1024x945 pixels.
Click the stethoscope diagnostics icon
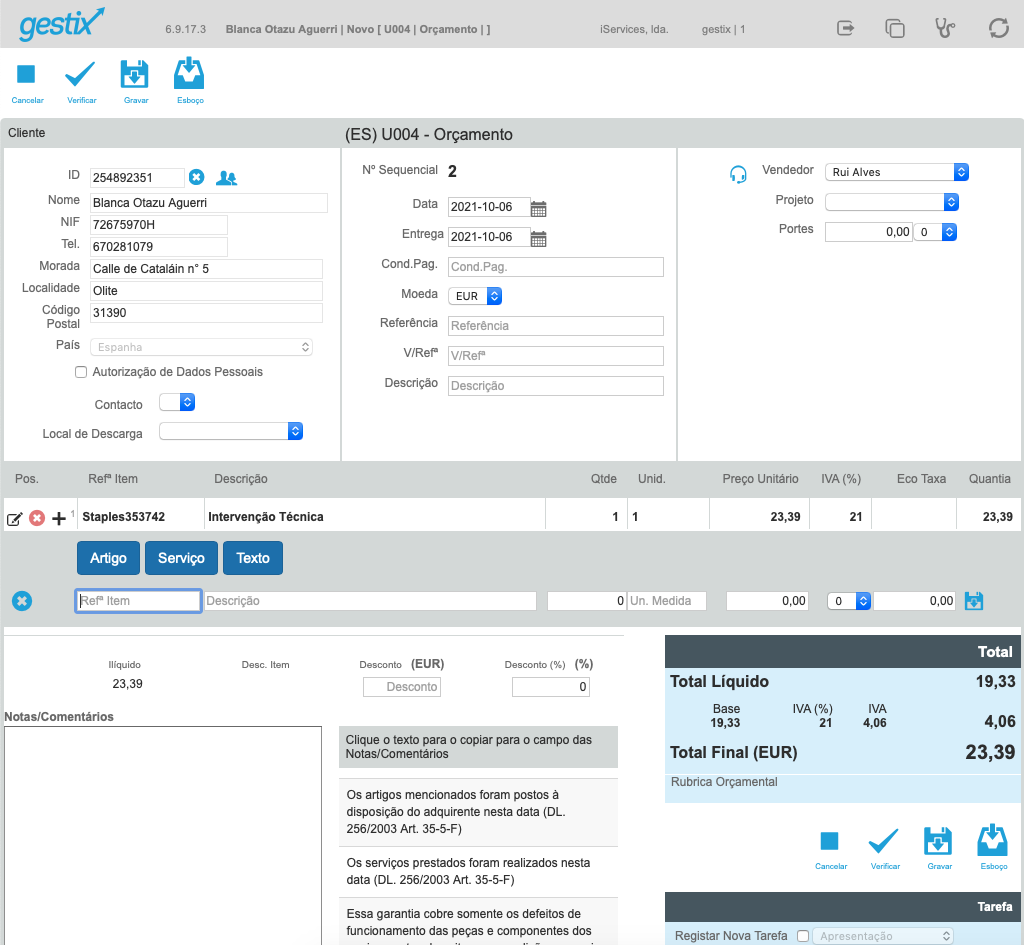[944, 28]
